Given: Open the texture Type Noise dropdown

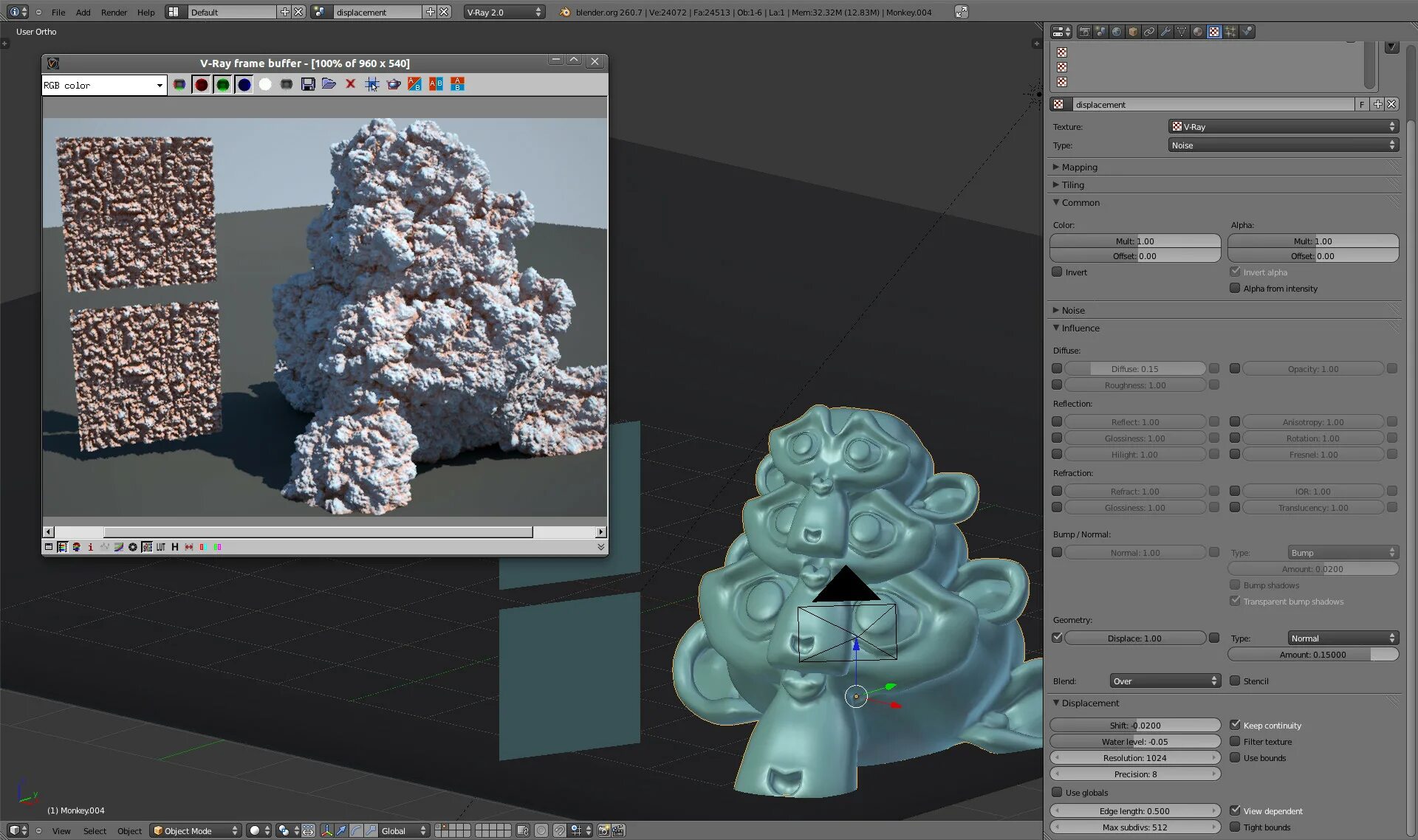Looking at the screenshot, I should pyautogui.click(x=1283, y=145).
